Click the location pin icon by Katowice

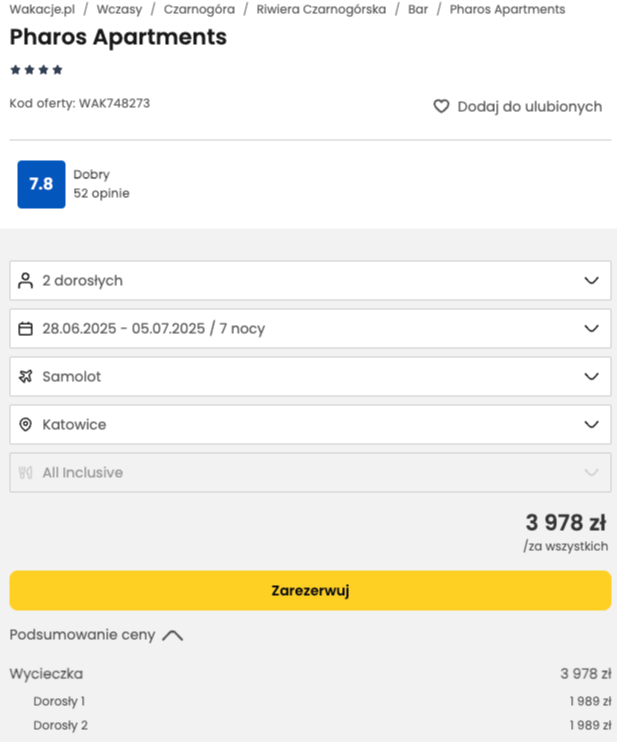pos(26,424)
